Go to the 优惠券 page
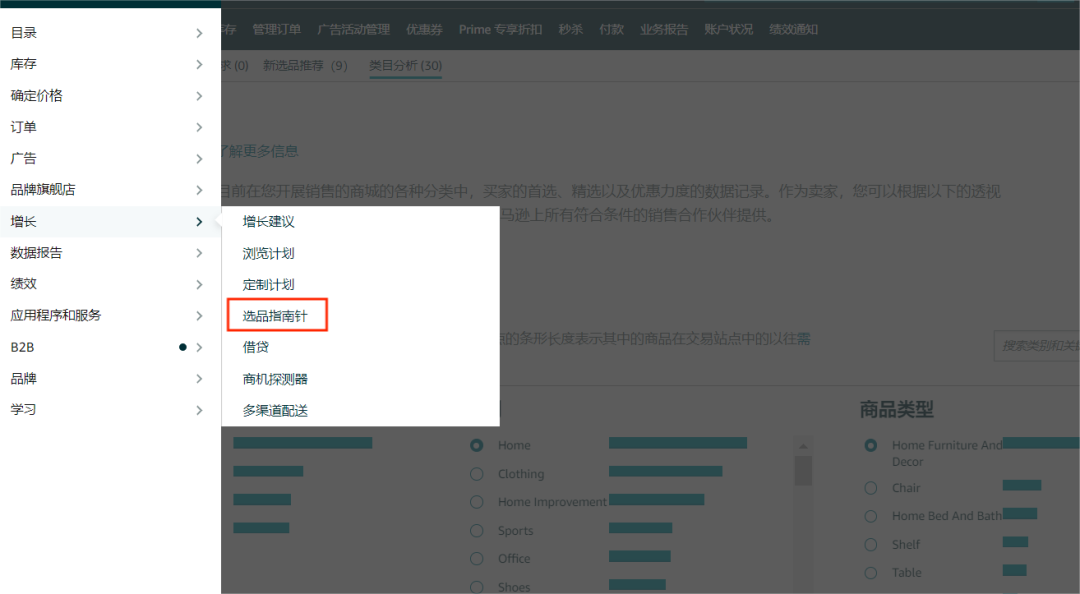The image size is (1080, 594). point(424,29)
